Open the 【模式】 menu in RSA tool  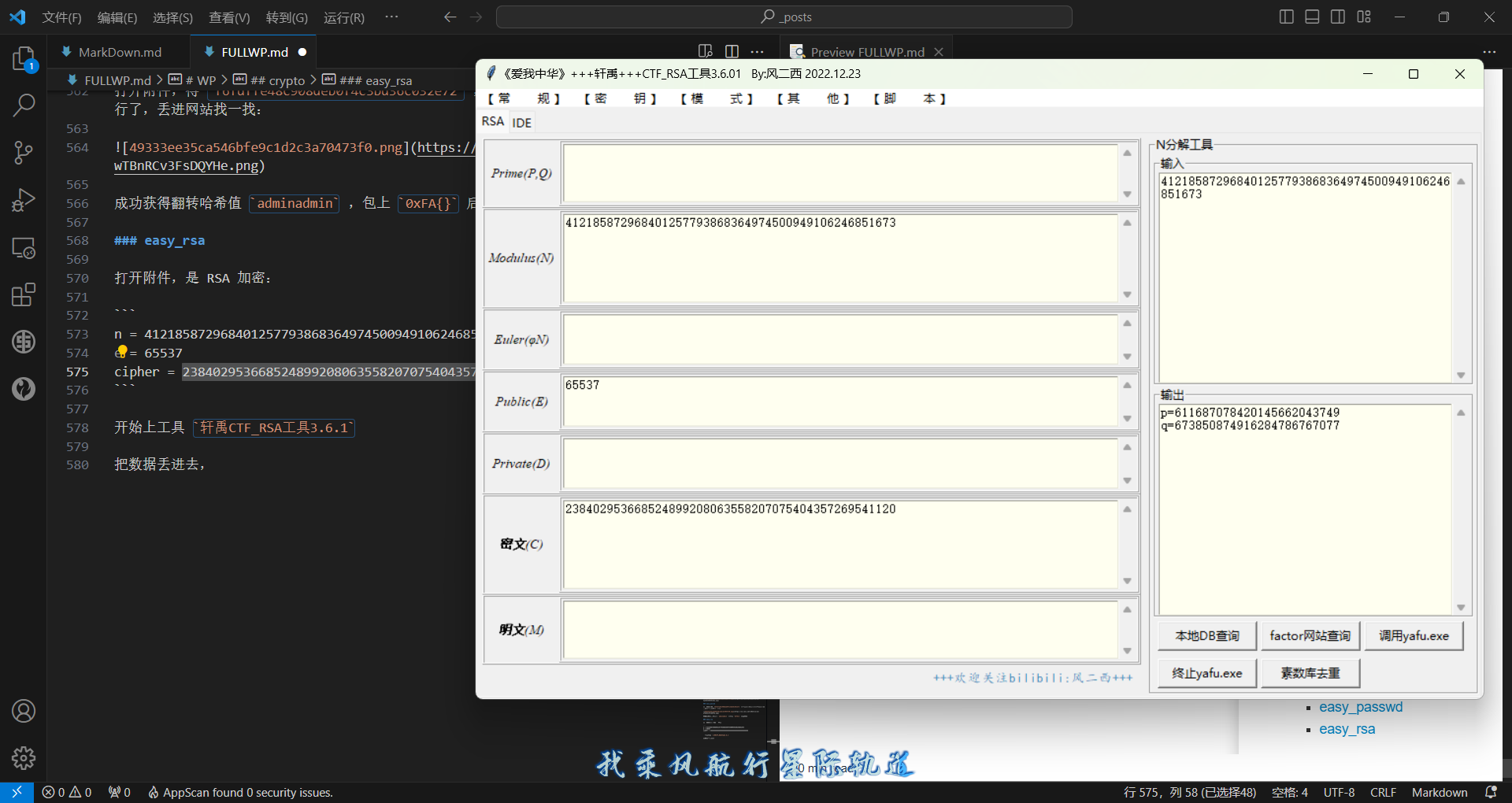point(716,98)
